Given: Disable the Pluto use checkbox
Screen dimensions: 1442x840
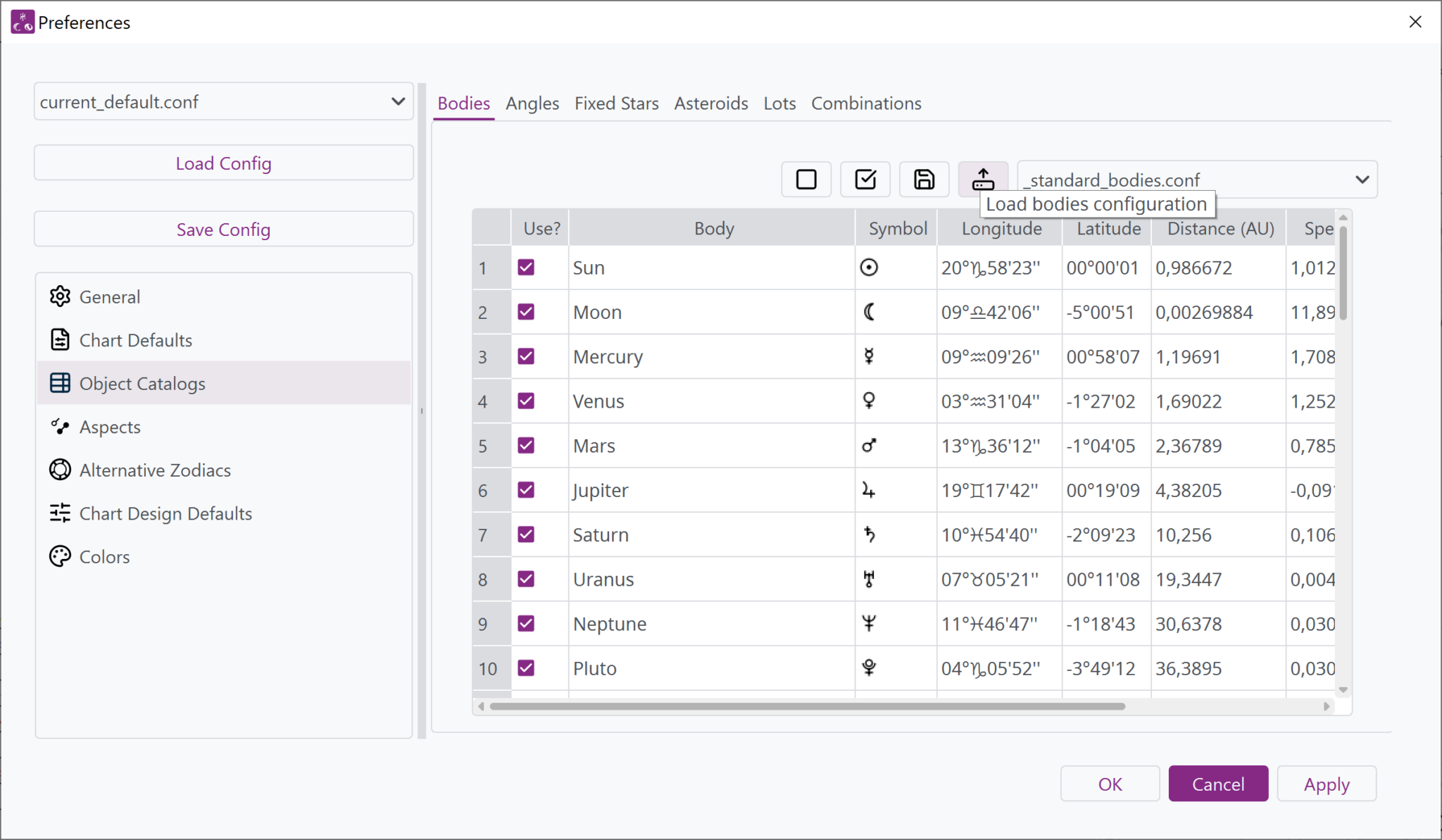Looking at the screenshot, I should tap(526, 668).
